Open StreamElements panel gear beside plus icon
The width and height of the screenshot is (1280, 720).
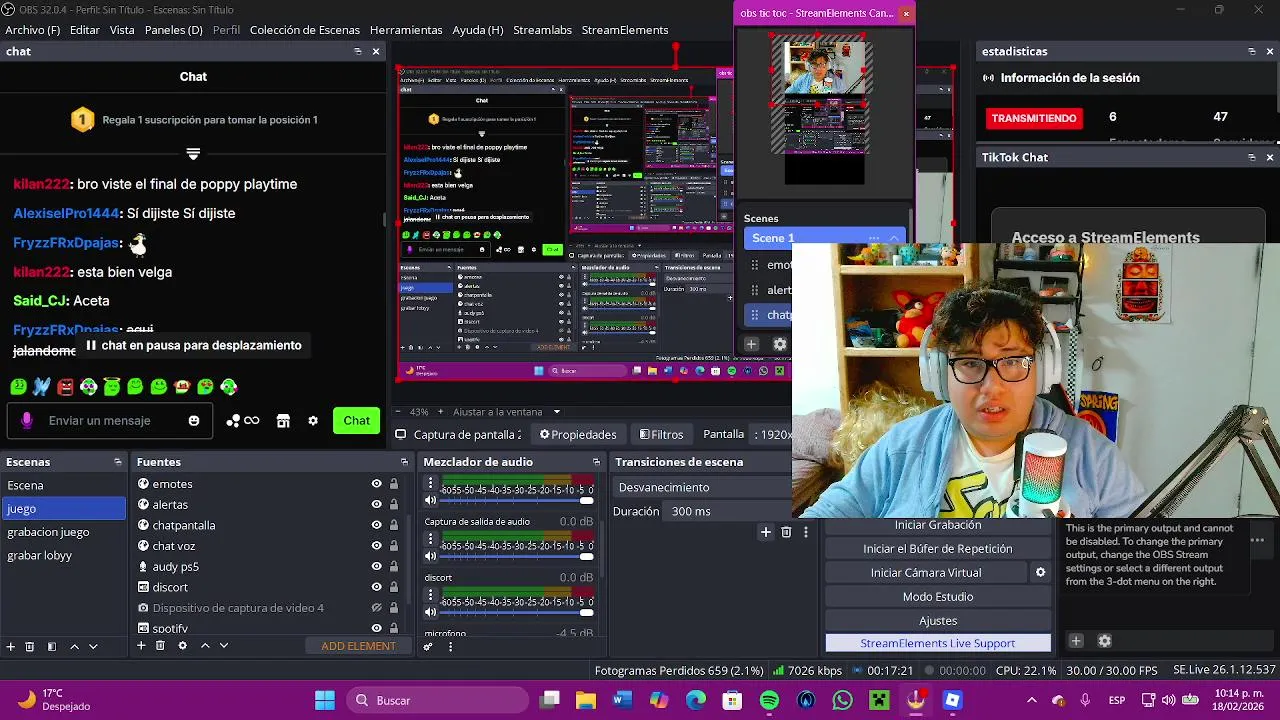click(x=1105, y=641)
